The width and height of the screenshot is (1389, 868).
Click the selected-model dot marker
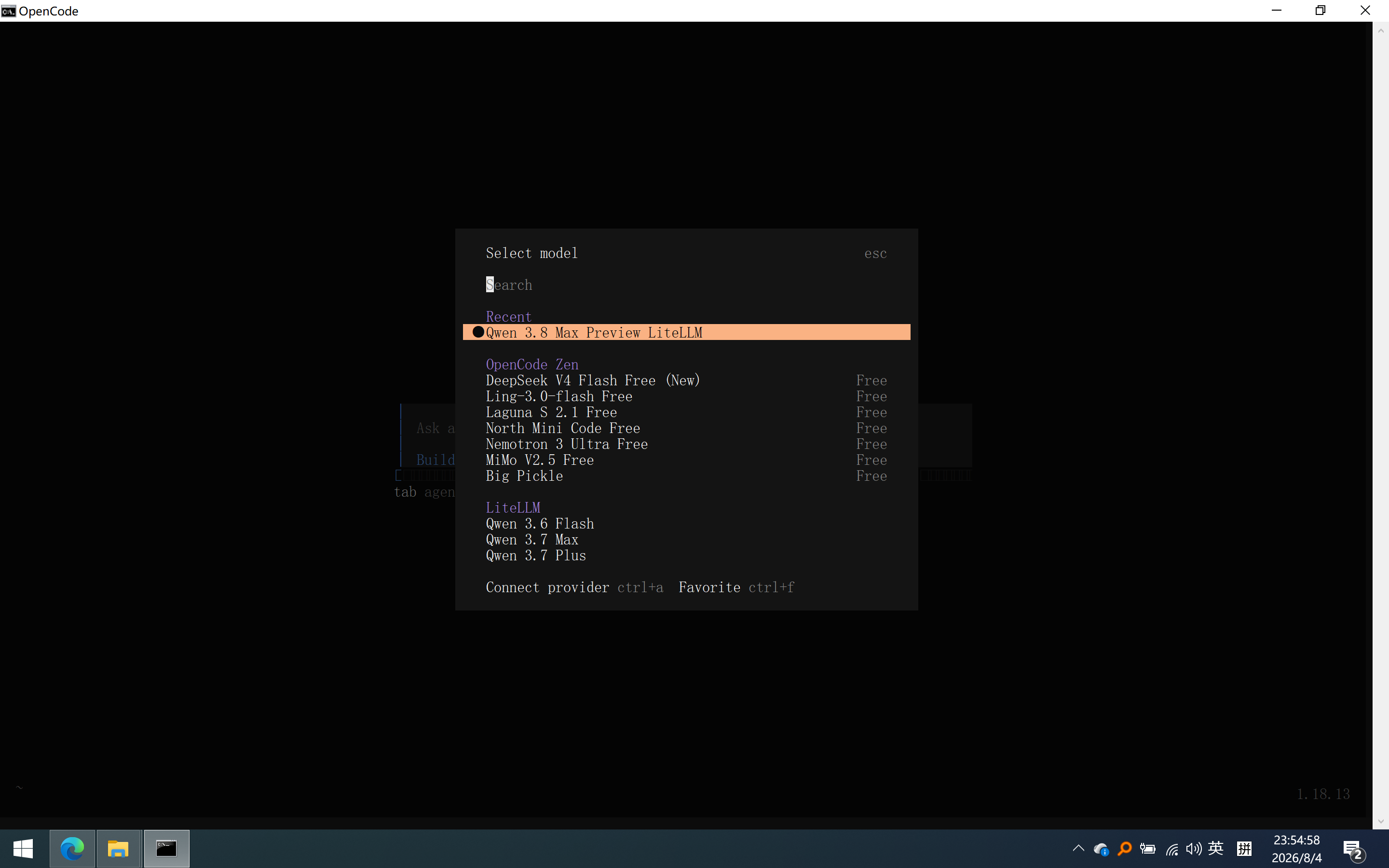click(x=478, y=332)
